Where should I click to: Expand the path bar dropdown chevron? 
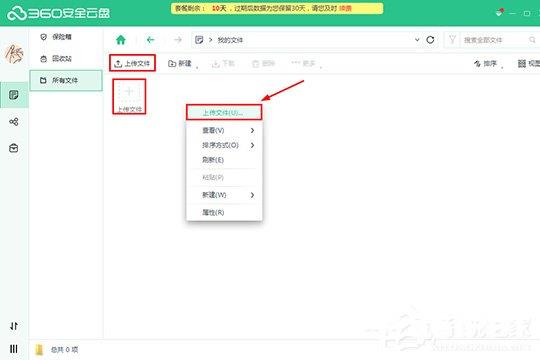[417, 40]
